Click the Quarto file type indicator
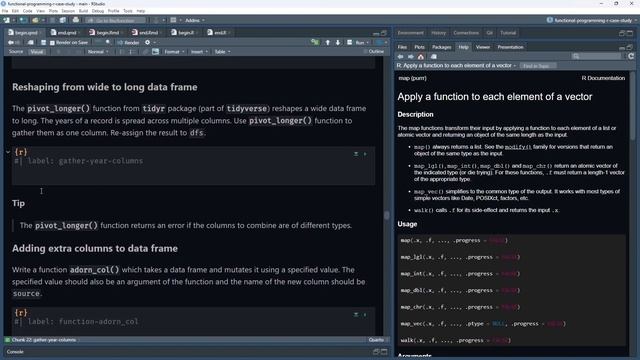 pos(376,340)
